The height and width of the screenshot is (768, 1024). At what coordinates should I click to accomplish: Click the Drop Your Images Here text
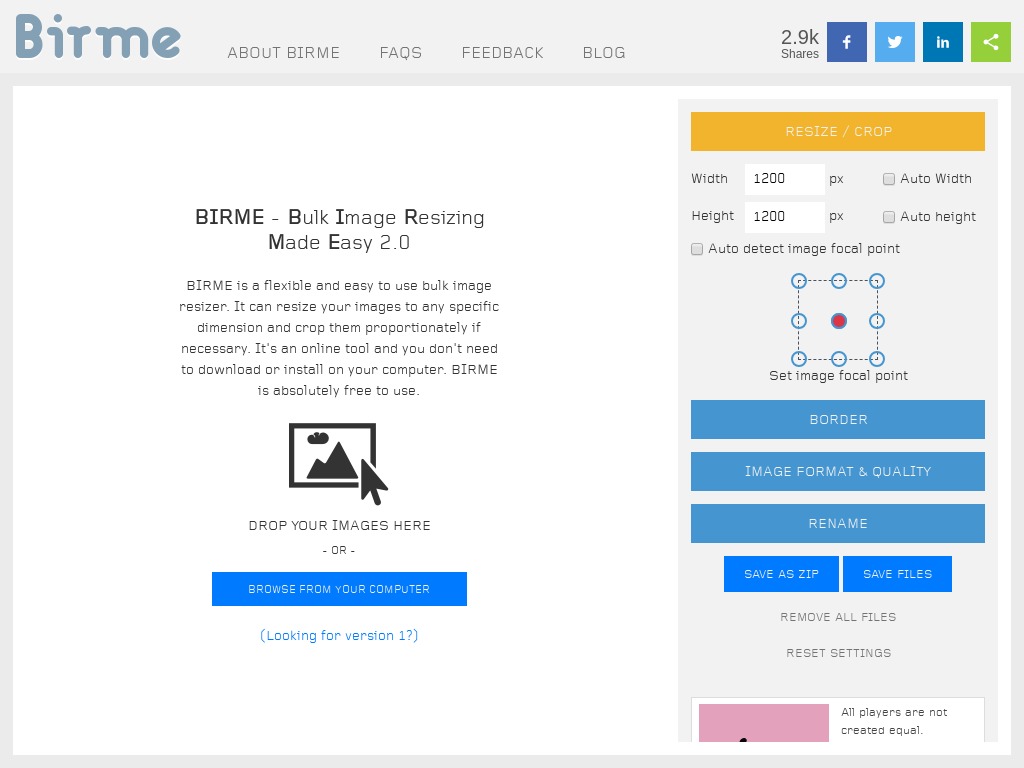[x=340, y=526]
